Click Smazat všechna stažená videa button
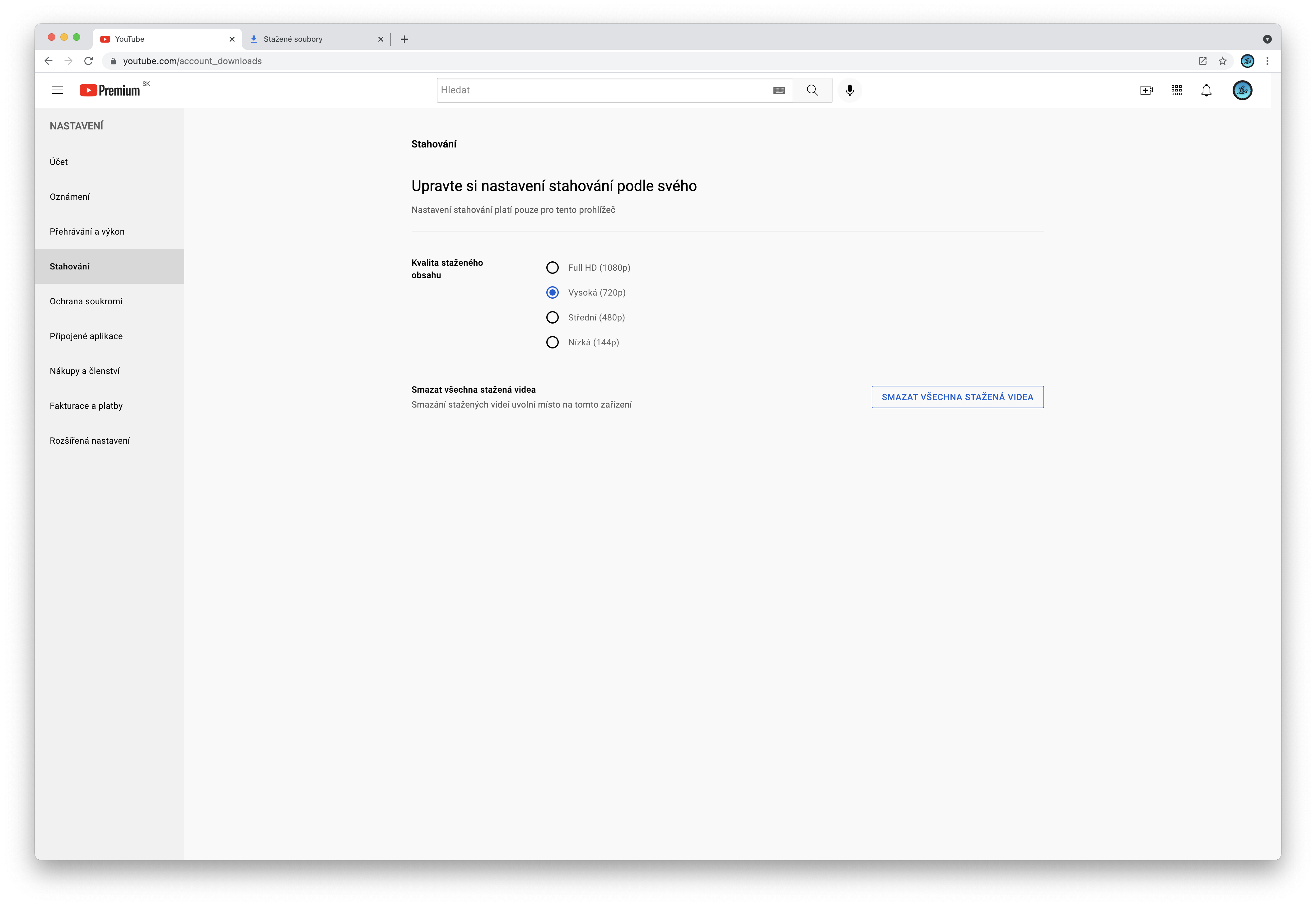Image resolution: width=1316 pixels, height=906 pixels. 957,397
